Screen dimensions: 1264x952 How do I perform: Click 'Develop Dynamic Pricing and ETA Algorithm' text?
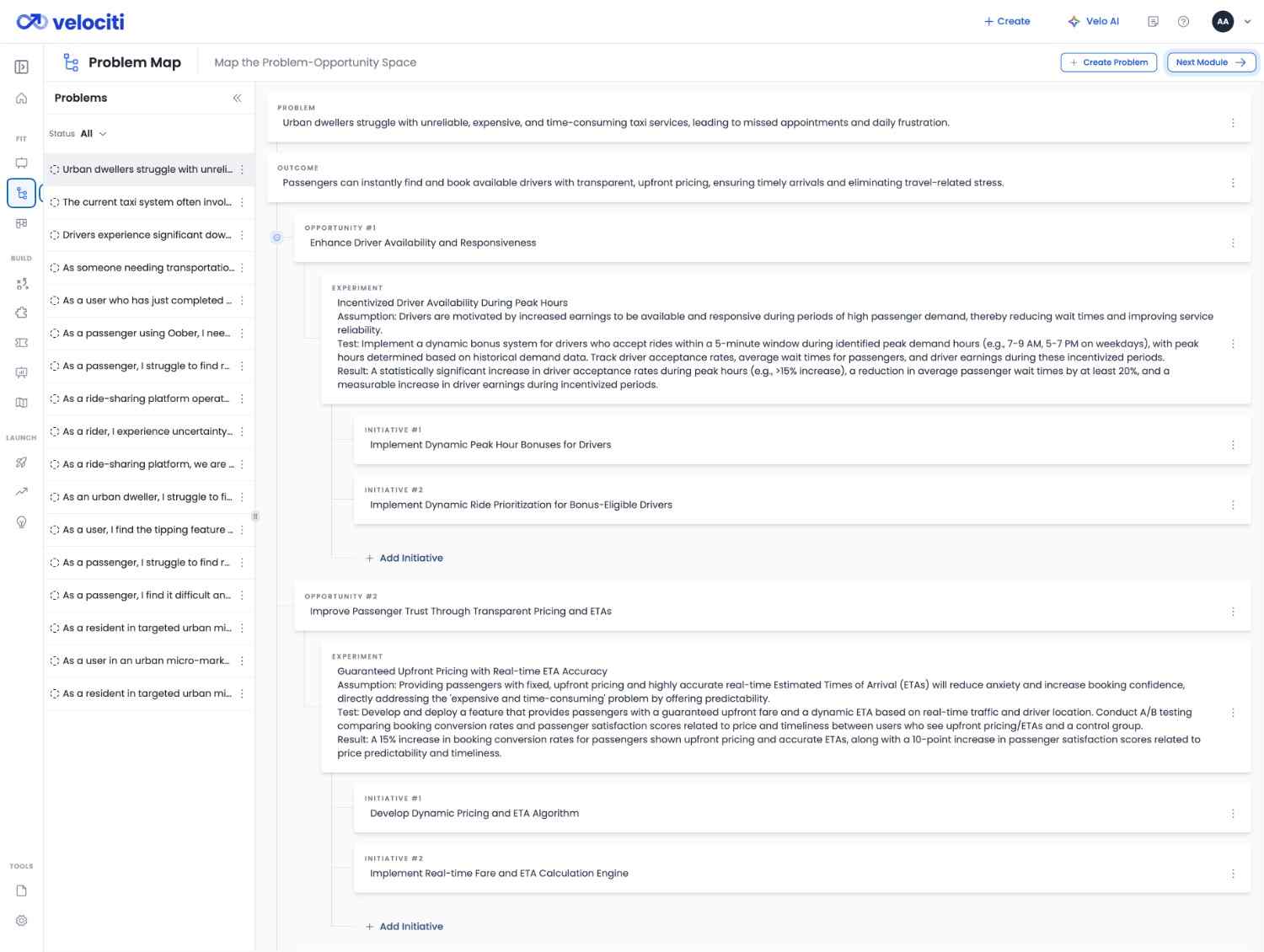point(474,814)
